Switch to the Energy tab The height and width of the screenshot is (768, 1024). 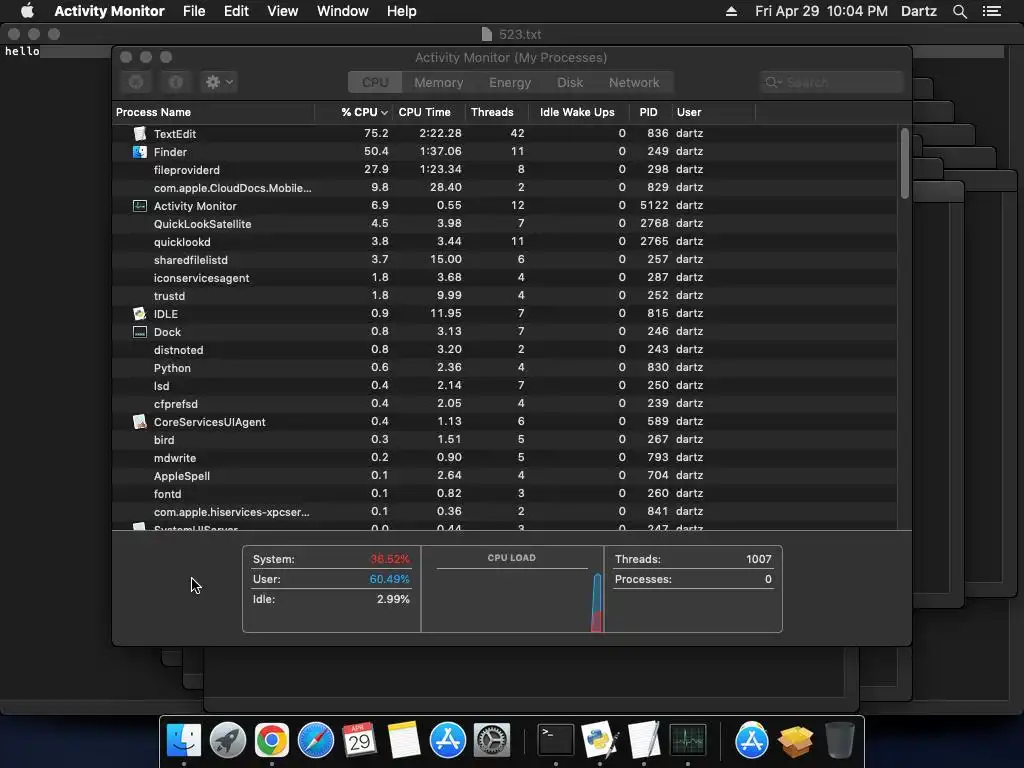(509, 82)
